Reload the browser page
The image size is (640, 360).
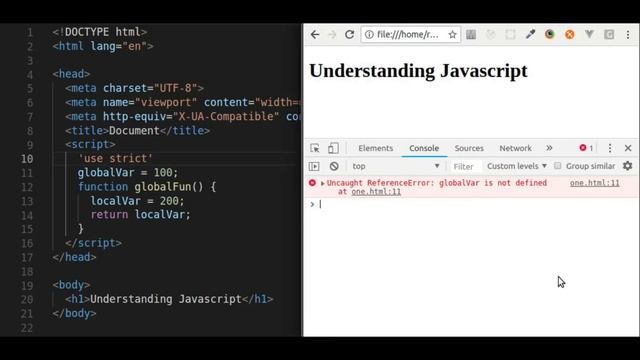point(349,35)
